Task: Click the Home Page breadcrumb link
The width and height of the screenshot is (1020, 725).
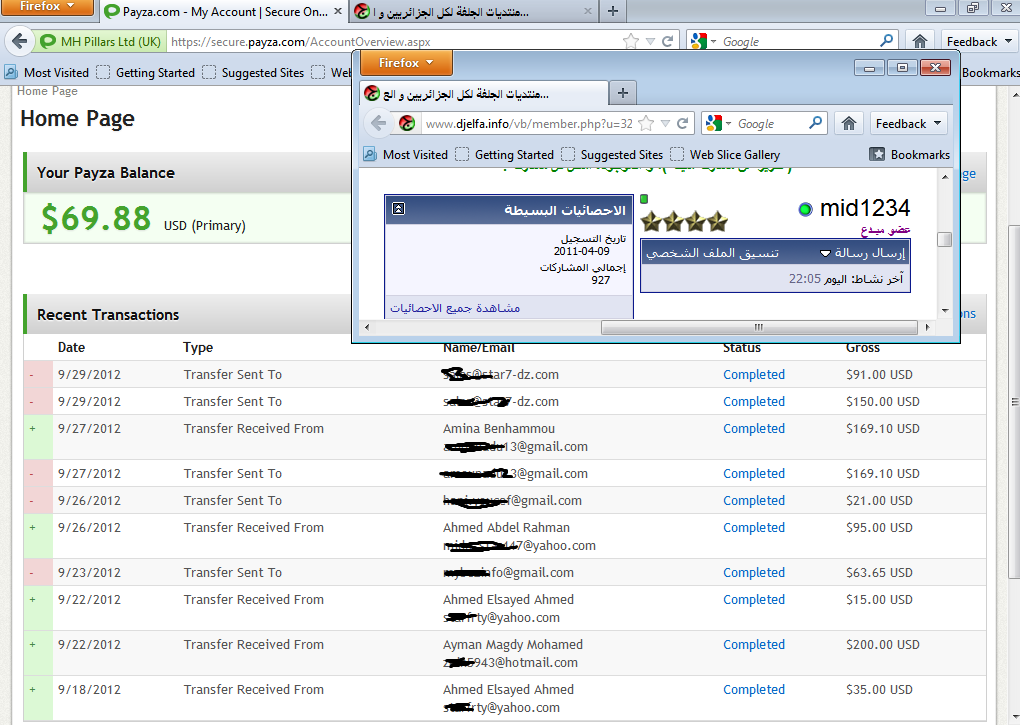Action: pyautogui.click(x=47, y=91)
